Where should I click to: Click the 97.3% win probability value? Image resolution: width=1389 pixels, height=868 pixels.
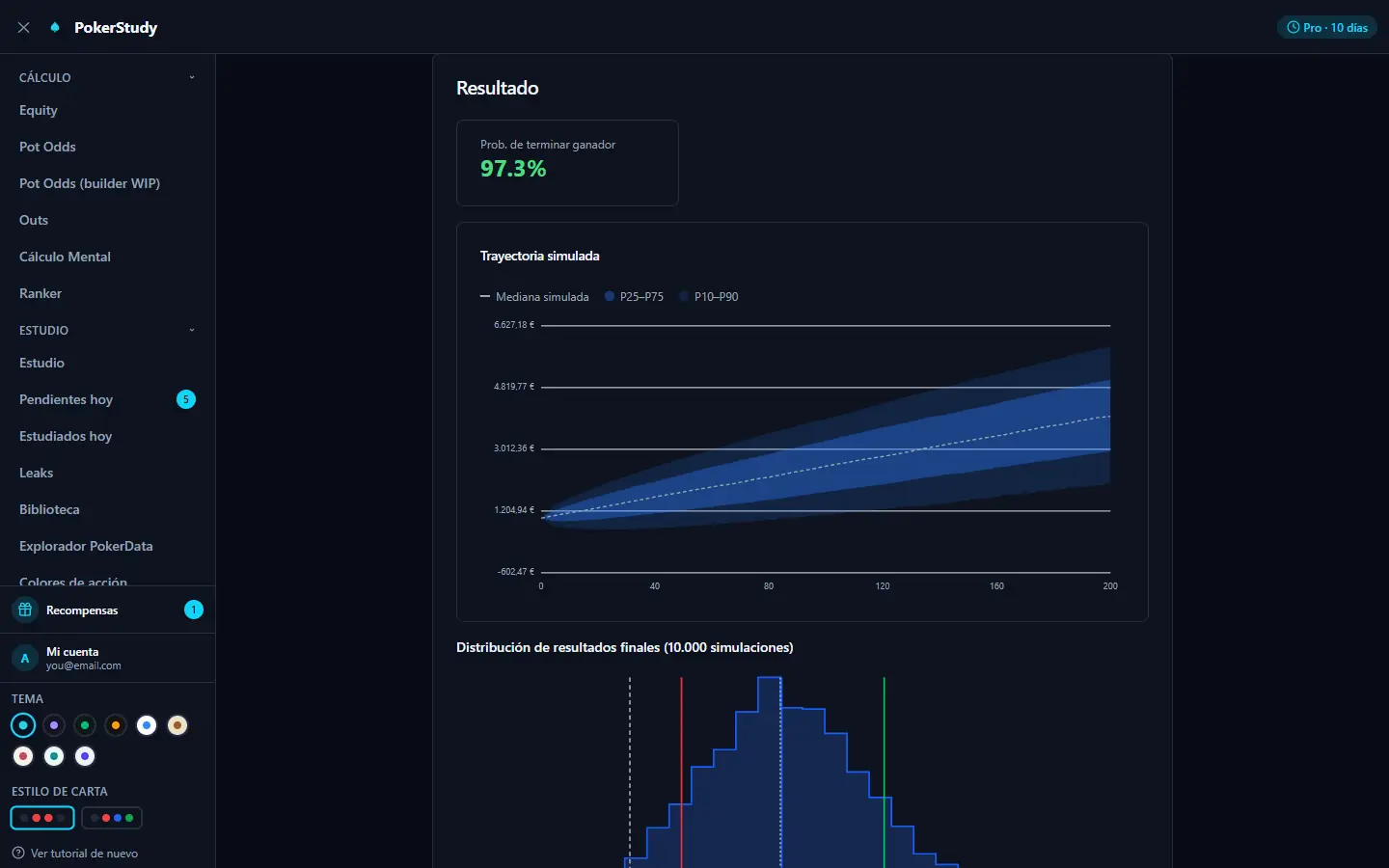(x=513, y=169)
